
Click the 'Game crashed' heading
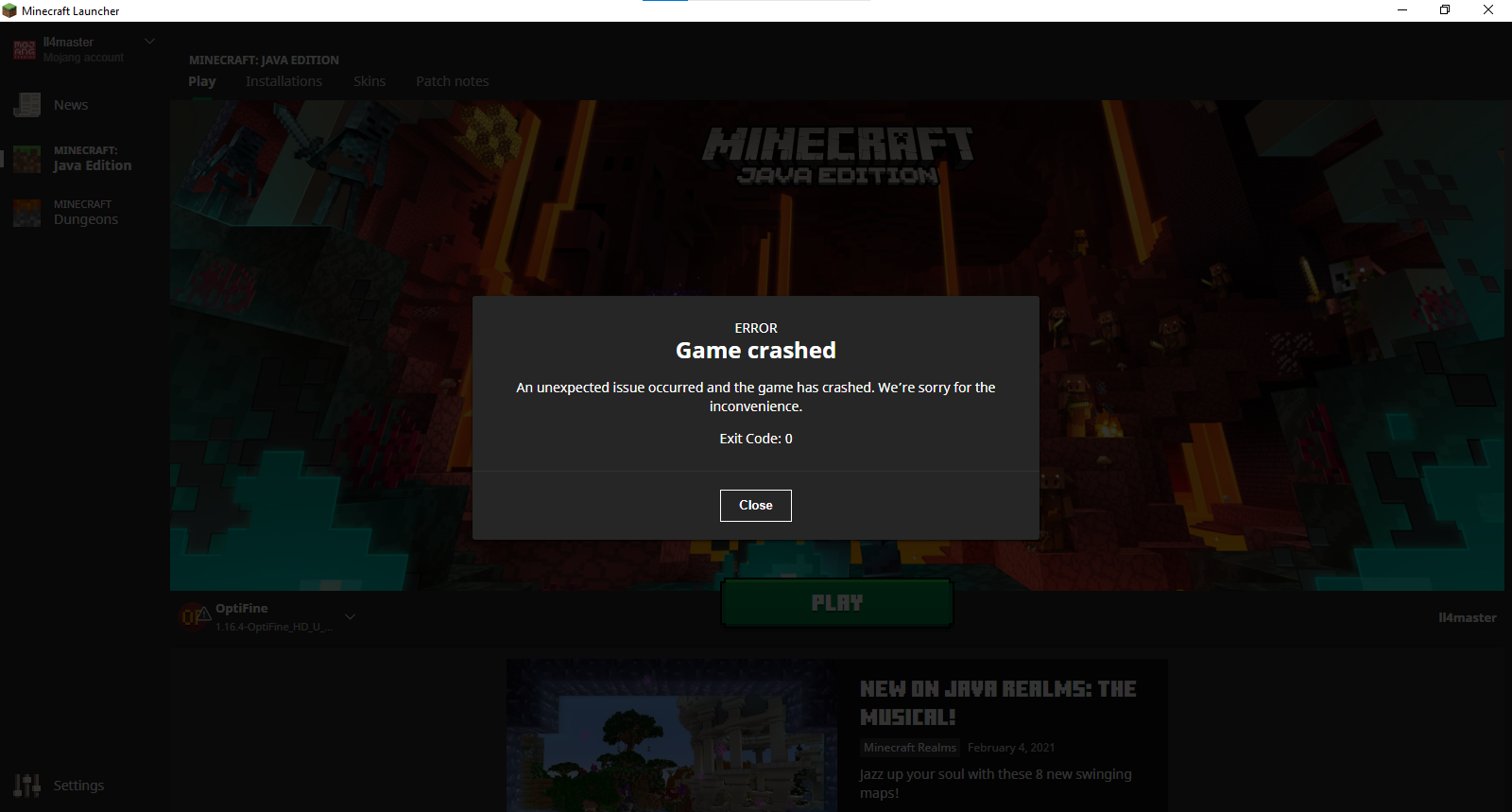(x=756, y=351)
